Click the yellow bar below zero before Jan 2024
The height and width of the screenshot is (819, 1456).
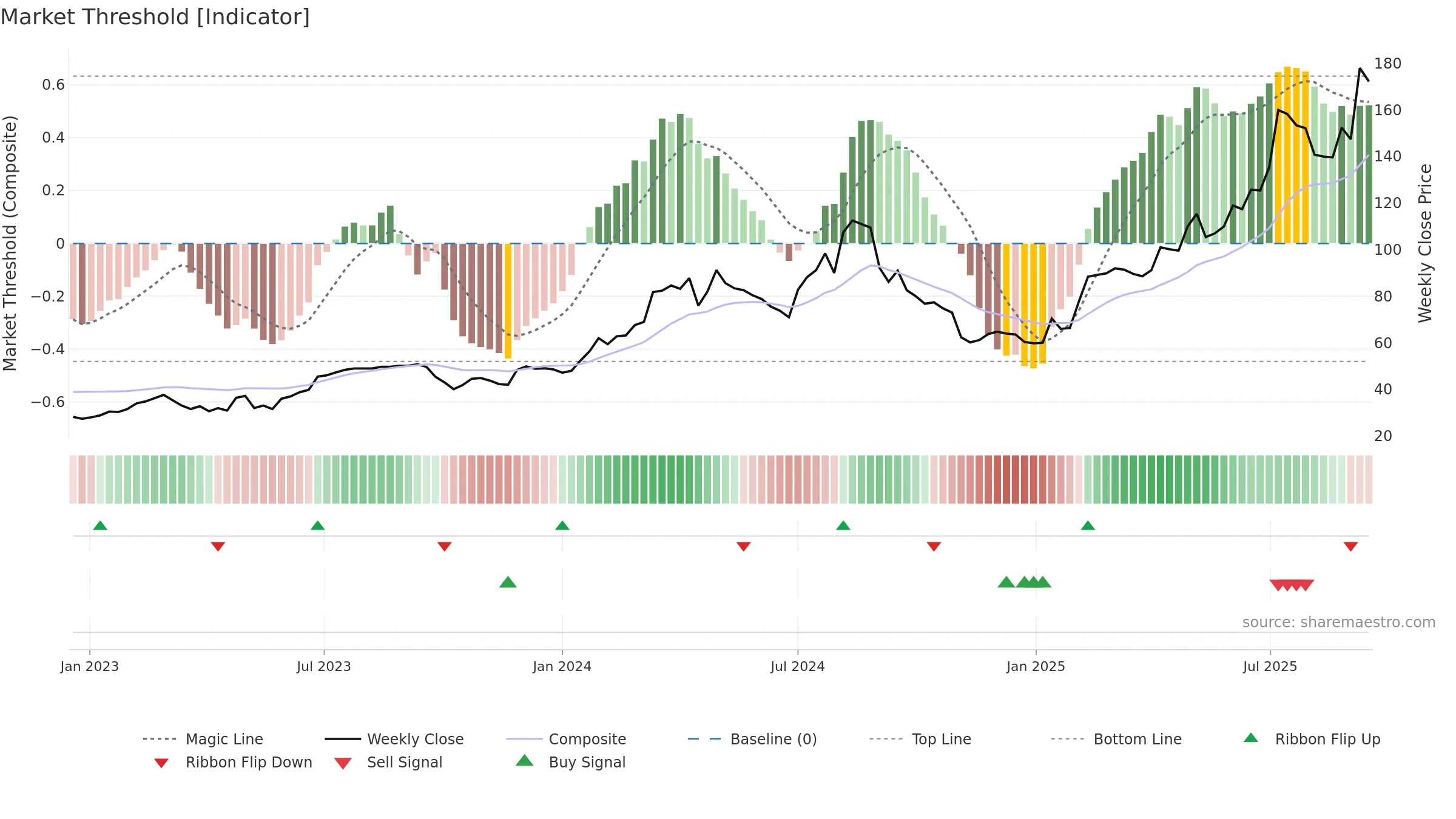tap(508, 301)
